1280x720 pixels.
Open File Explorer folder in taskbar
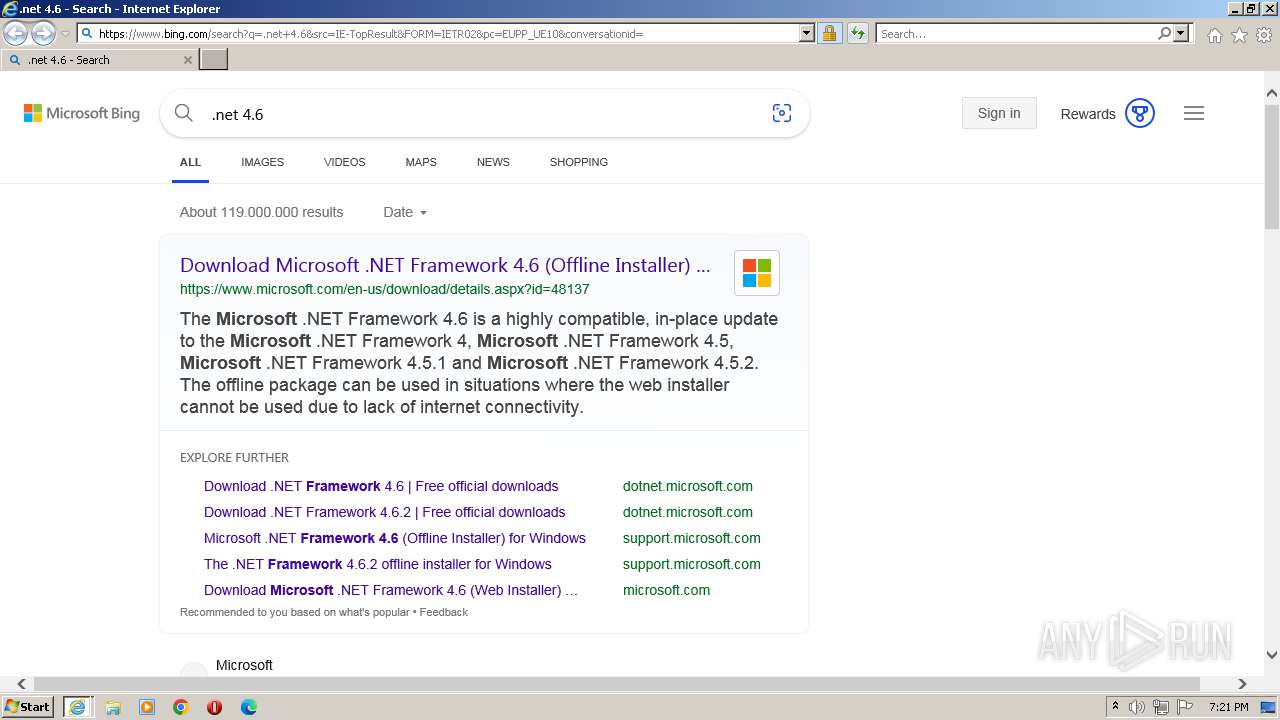tap(113, 707)
